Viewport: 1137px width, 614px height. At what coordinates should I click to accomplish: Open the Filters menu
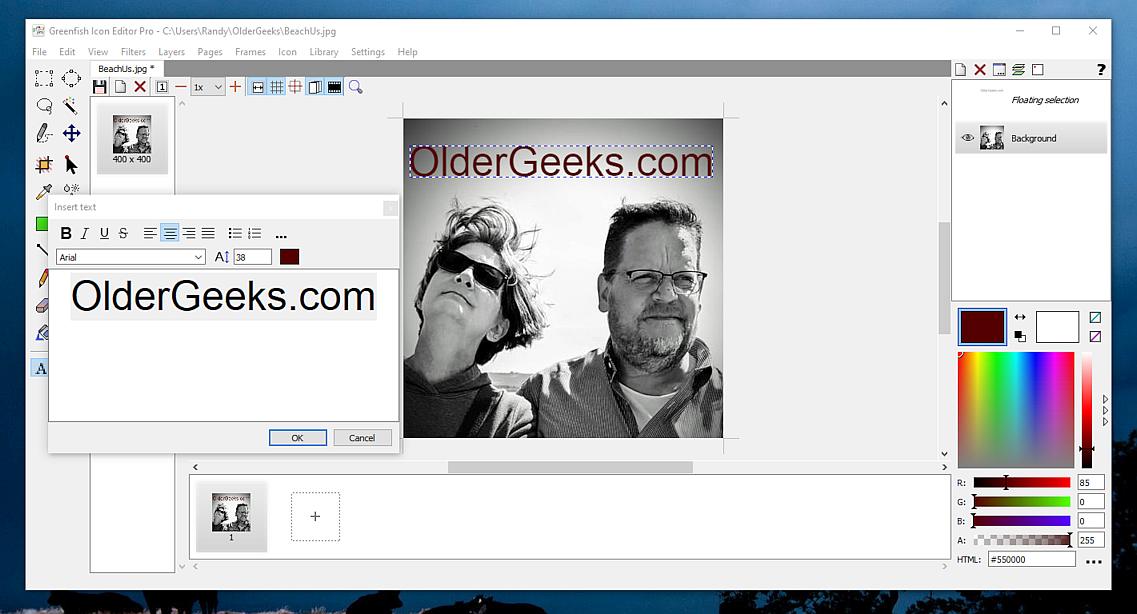coord(133,52)
